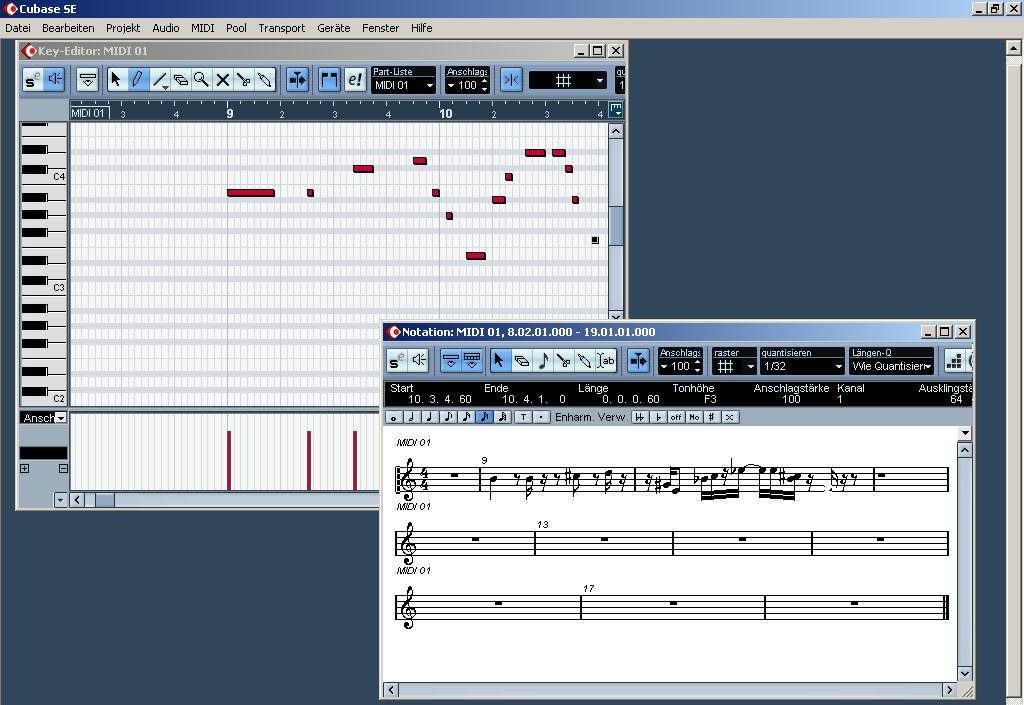Select the Eraser tool in Notation toolbar
Screen dimensions: 1024x705
tap(521, 360)
